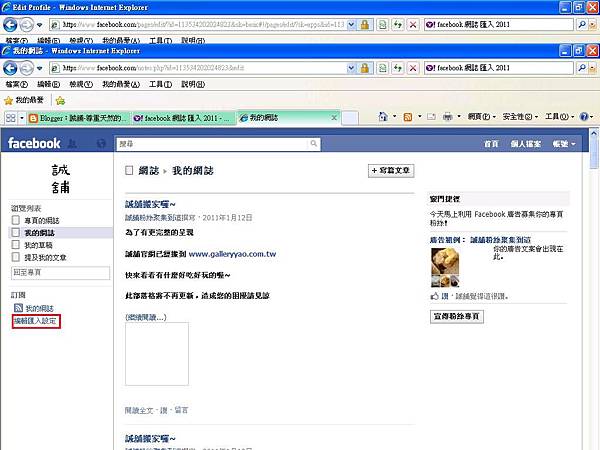The image size is (600, 450).
Task: Select 提及我的文章 in sidebar
Action: point(45,258)
